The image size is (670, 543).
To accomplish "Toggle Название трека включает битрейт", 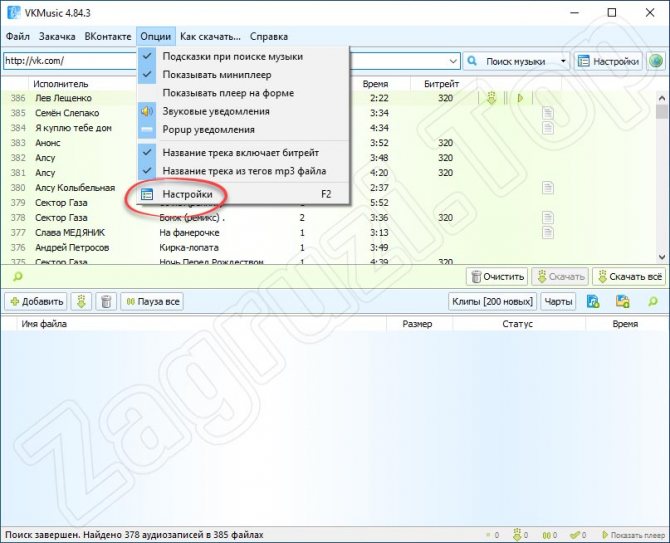I will 244,153.
